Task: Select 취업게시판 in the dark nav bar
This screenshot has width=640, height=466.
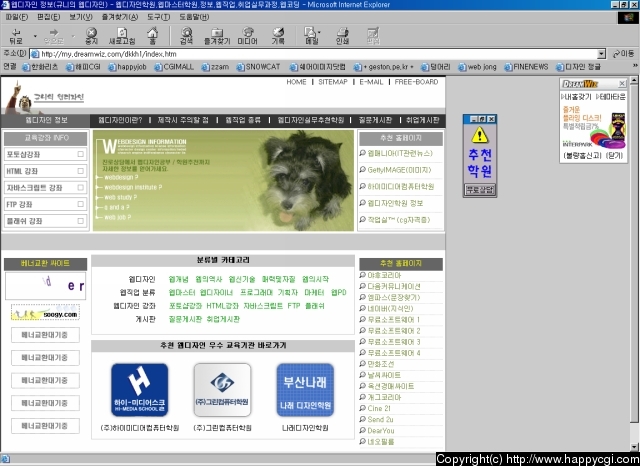Action: [422, 120]
